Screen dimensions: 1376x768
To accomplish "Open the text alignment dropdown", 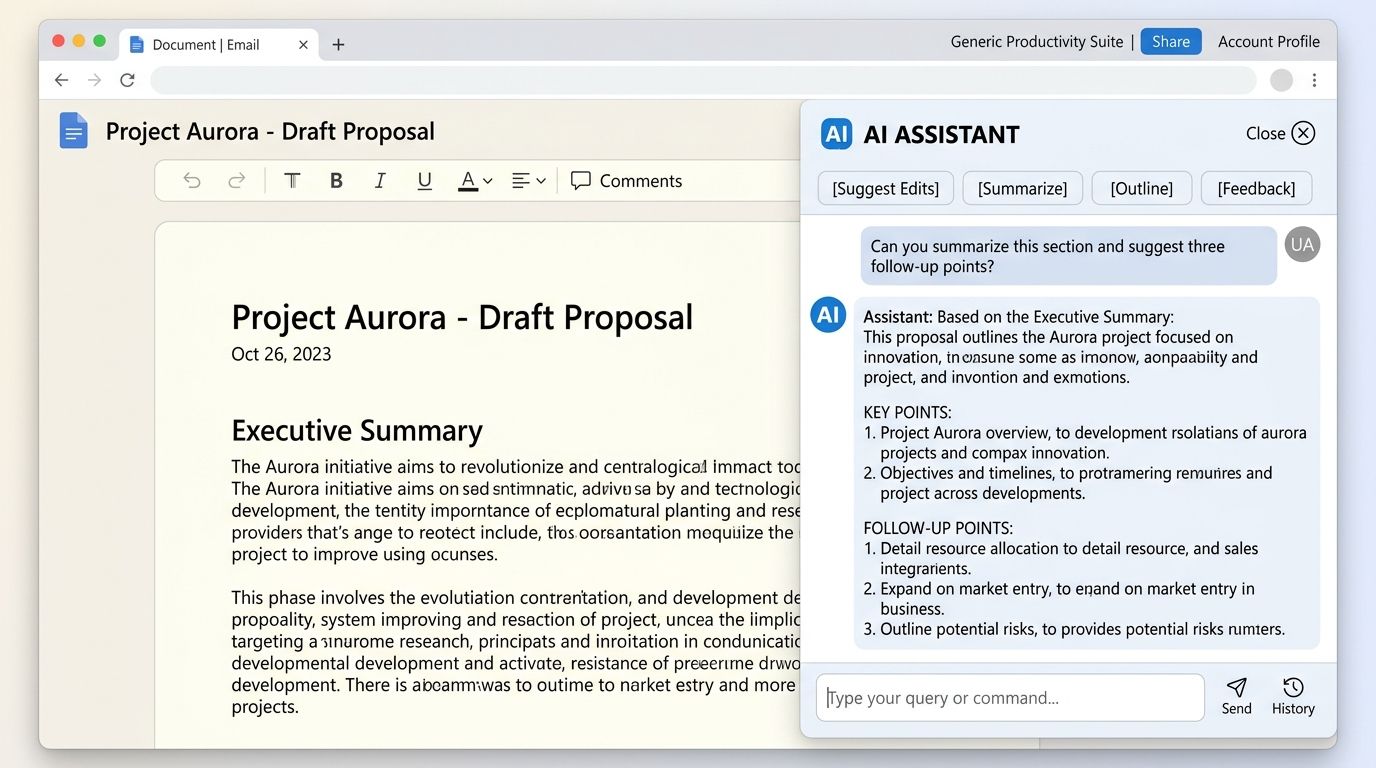I will pos(528,181).
